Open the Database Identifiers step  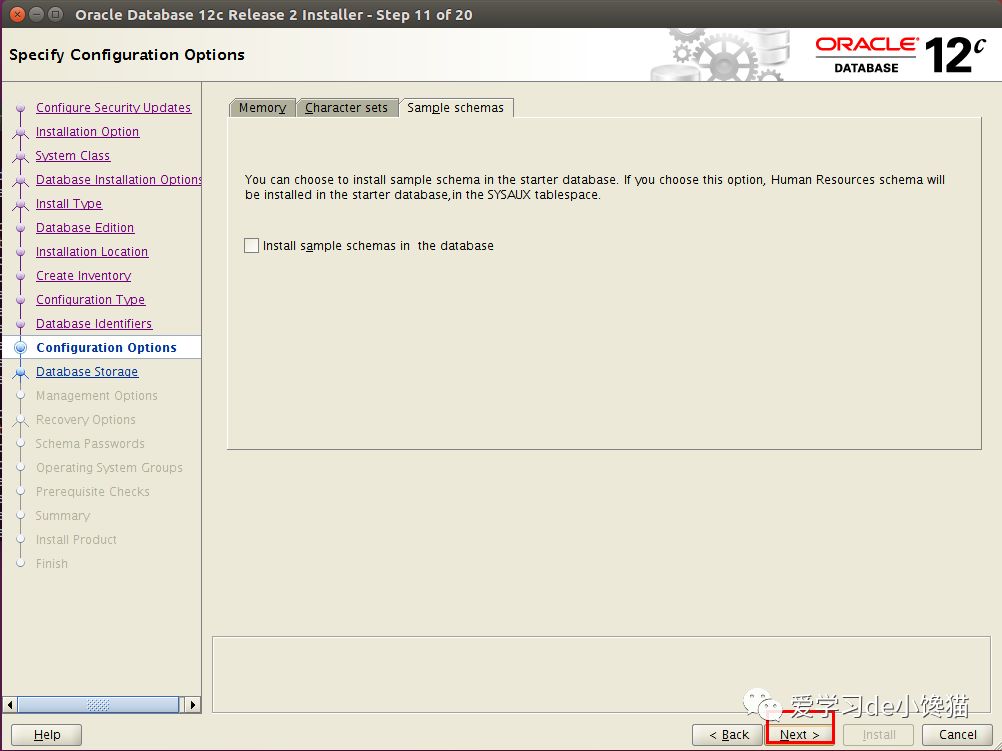94,323
